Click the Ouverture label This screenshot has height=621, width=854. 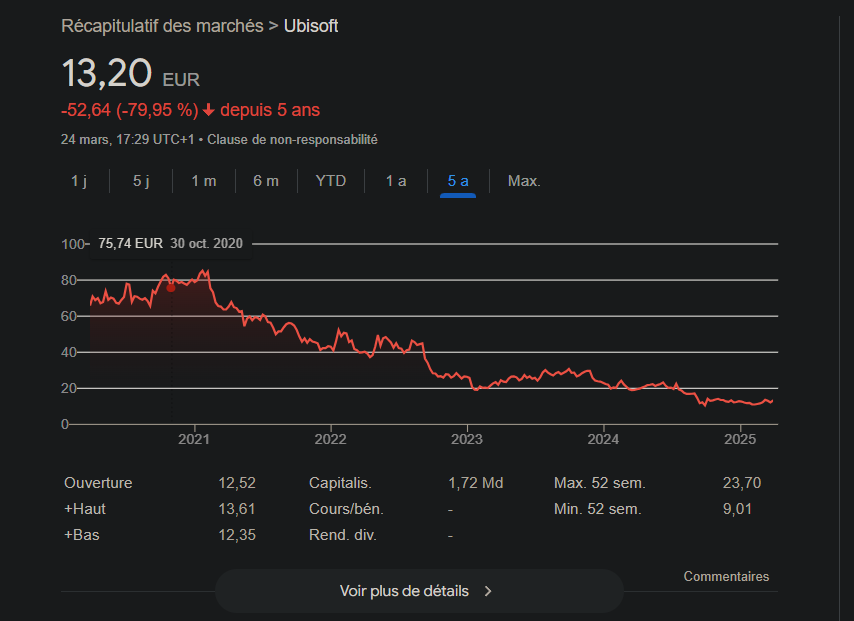click(98, 483)
